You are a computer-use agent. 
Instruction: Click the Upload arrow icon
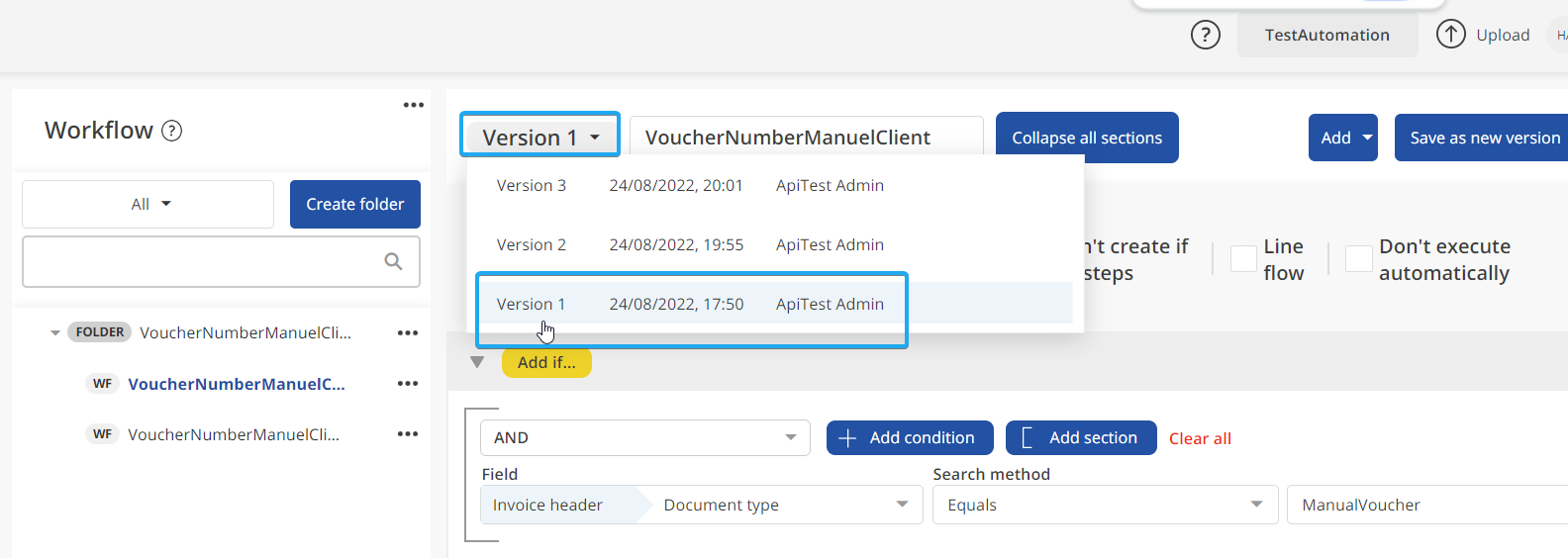(x=1450, y=35)
